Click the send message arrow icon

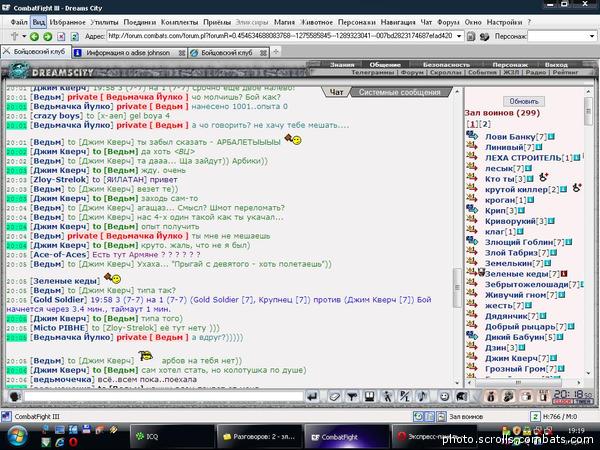[x=312, y=397]
